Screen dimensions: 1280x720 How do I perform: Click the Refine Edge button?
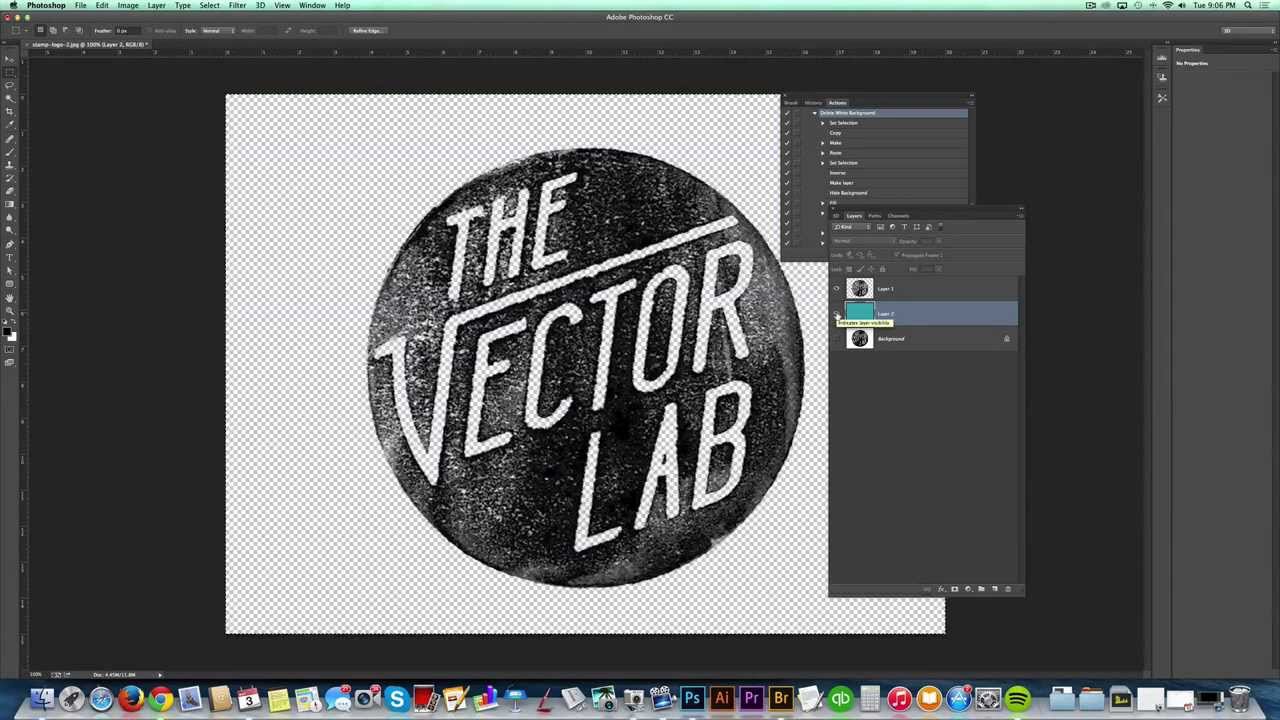pyautogui.click(x=366, y=31)
